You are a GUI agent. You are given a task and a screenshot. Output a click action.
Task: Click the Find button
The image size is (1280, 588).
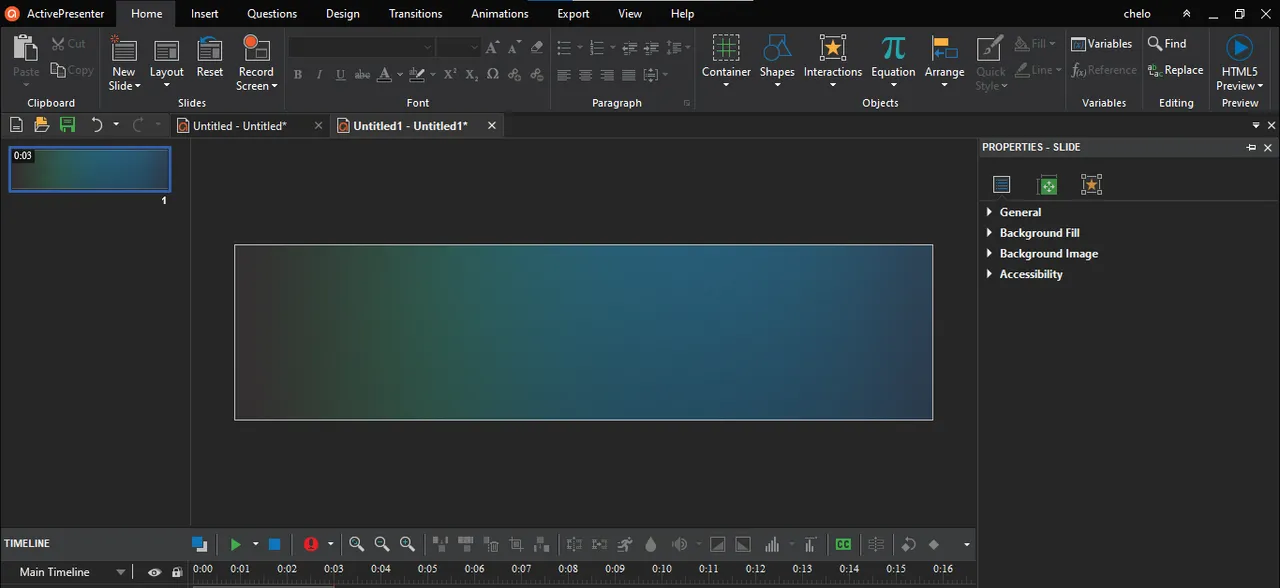pyautogui.click(x=1167, y=43)
